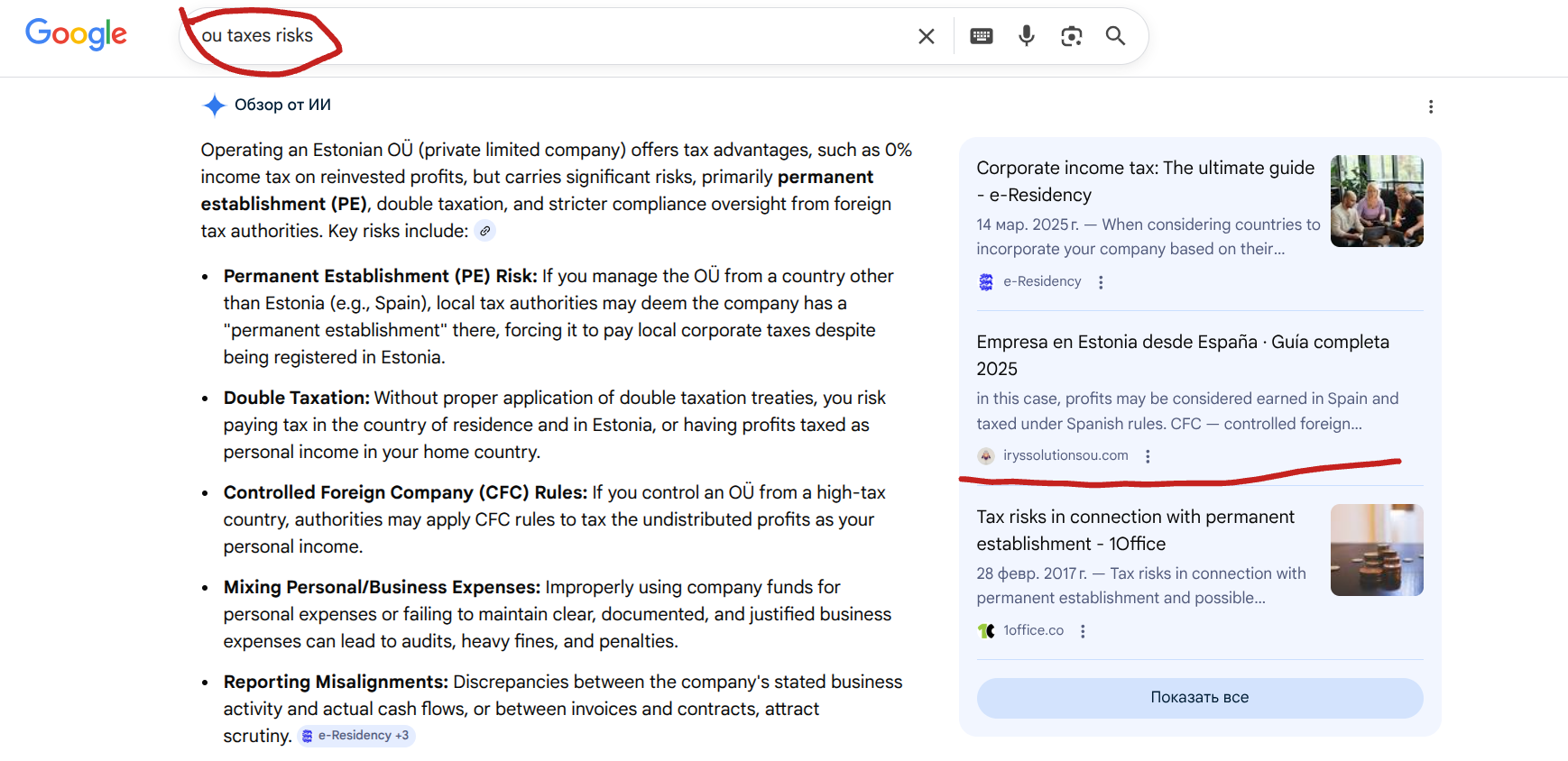The width and height of the screenshot is (1568, 761).
Task: Clear the search query with the X icon
Action: [926, 36]
